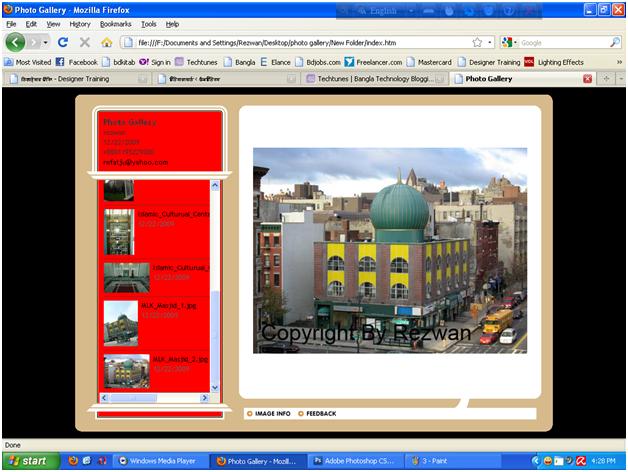Open the Tools menu
628x472 pixels.
(148, 24)
